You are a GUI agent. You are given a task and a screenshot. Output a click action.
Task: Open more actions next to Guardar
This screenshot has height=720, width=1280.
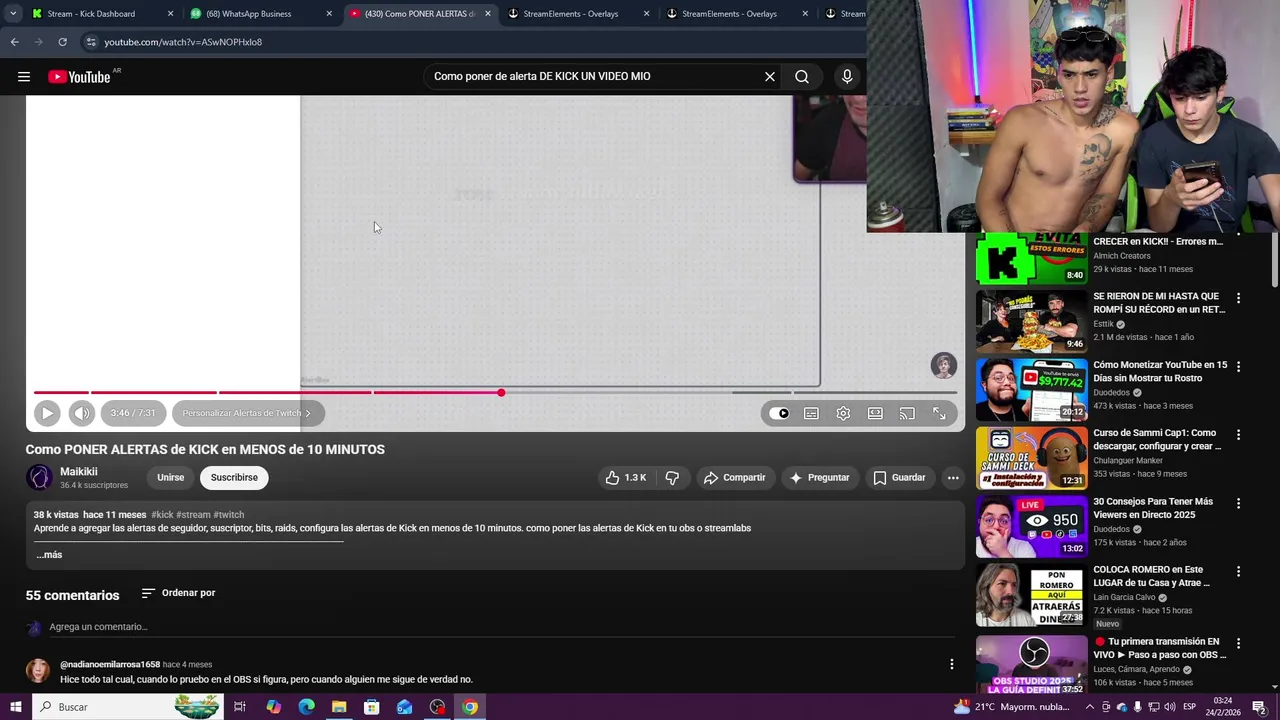[x=953, y=478]
